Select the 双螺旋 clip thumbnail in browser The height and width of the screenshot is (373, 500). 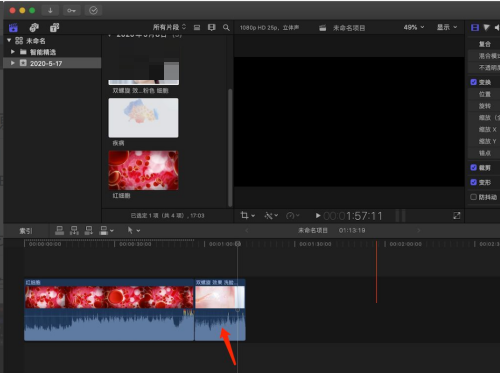click(x=143, y=65)
